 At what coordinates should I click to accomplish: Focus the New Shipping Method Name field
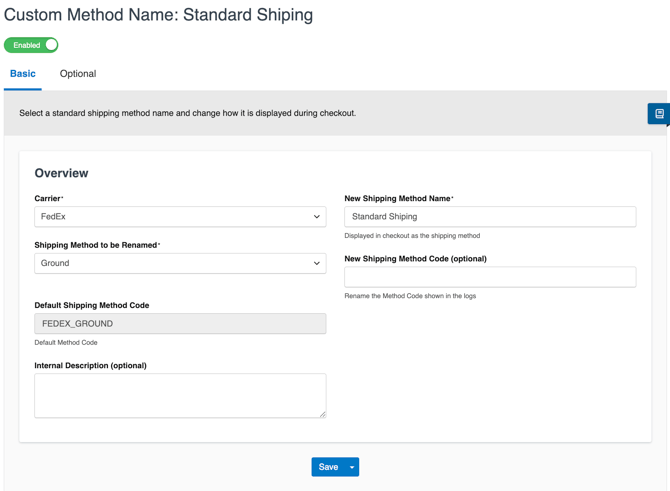click(x=490, y=217)
